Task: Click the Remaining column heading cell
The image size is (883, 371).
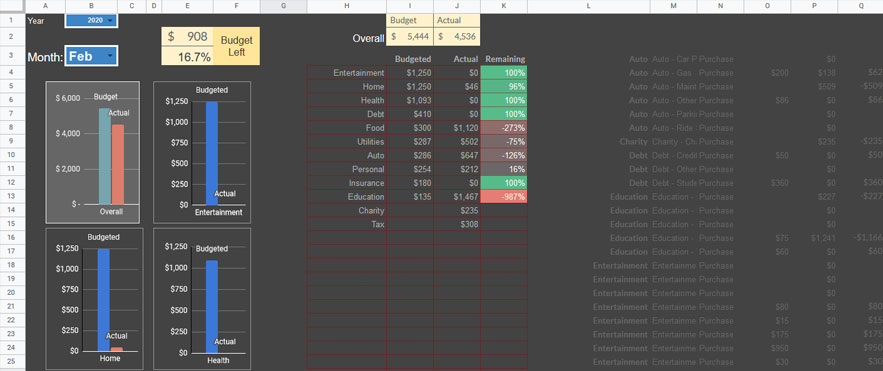Action: 504,59
